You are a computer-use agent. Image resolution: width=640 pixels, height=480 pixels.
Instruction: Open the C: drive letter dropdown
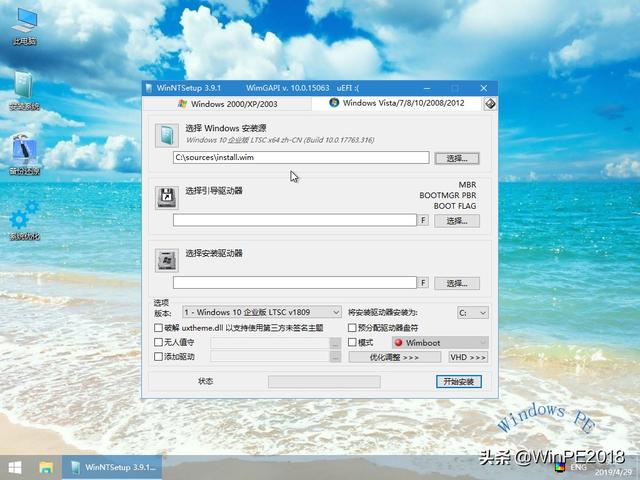point(473,313)
